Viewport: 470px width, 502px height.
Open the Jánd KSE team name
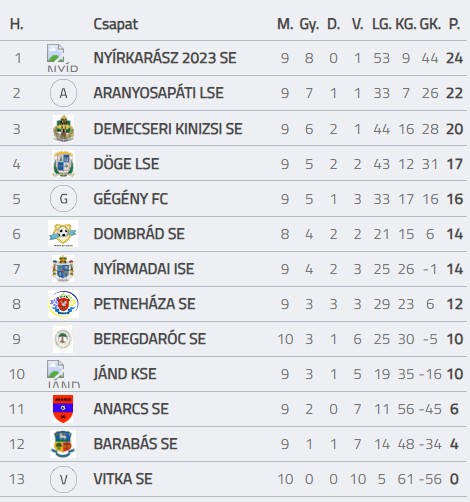pos(125,374)
